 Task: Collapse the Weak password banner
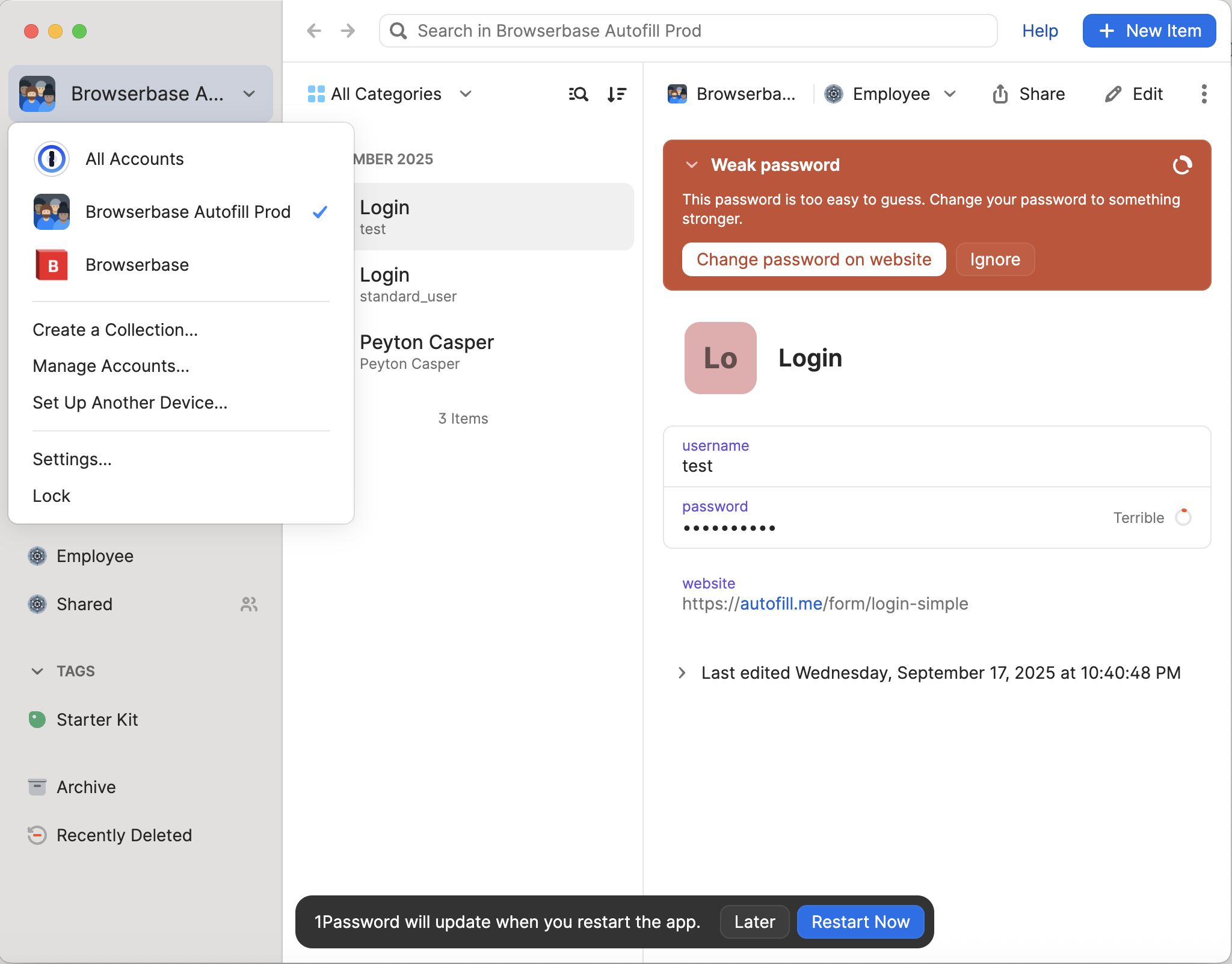click(692, 165)
